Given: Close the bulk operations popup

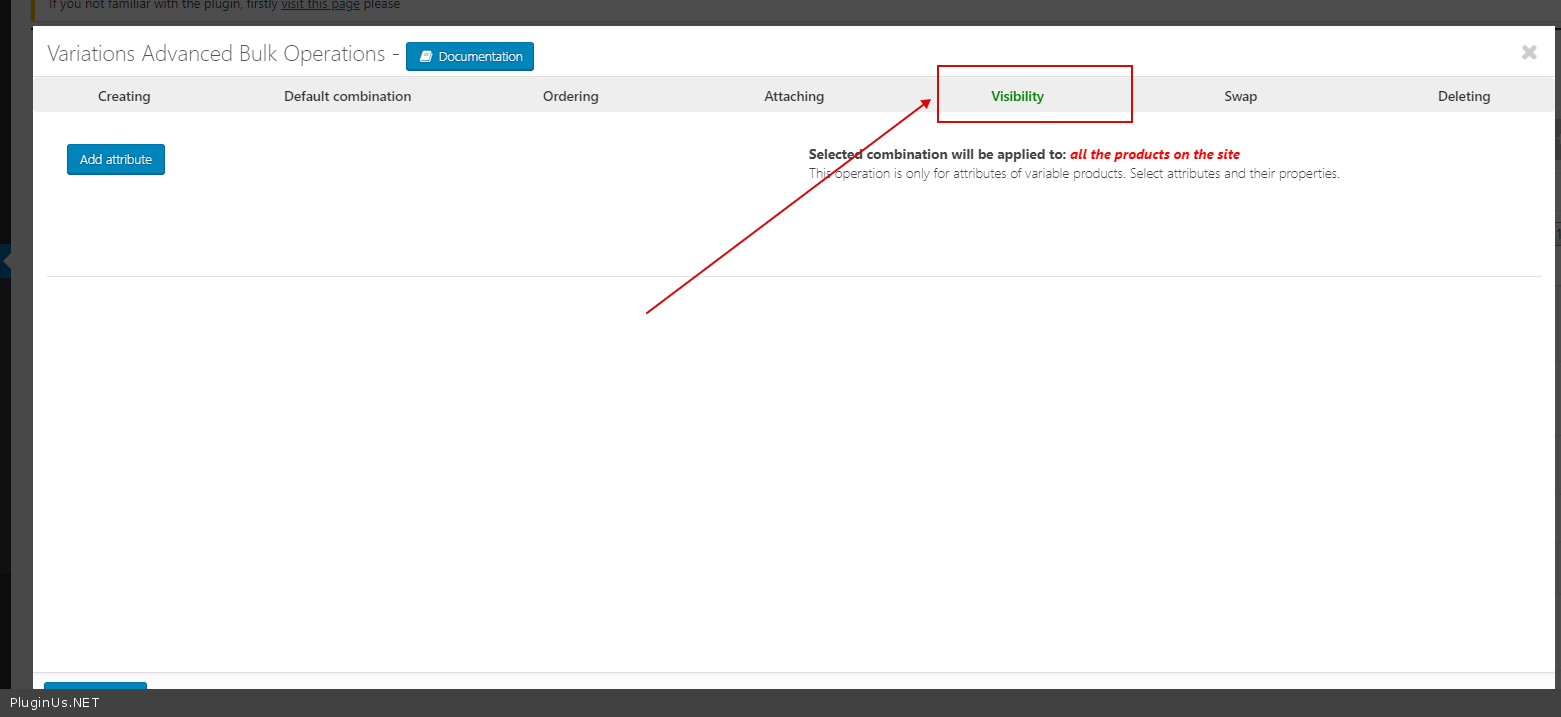Looking at the screenshot, I should pos(1529,52).
